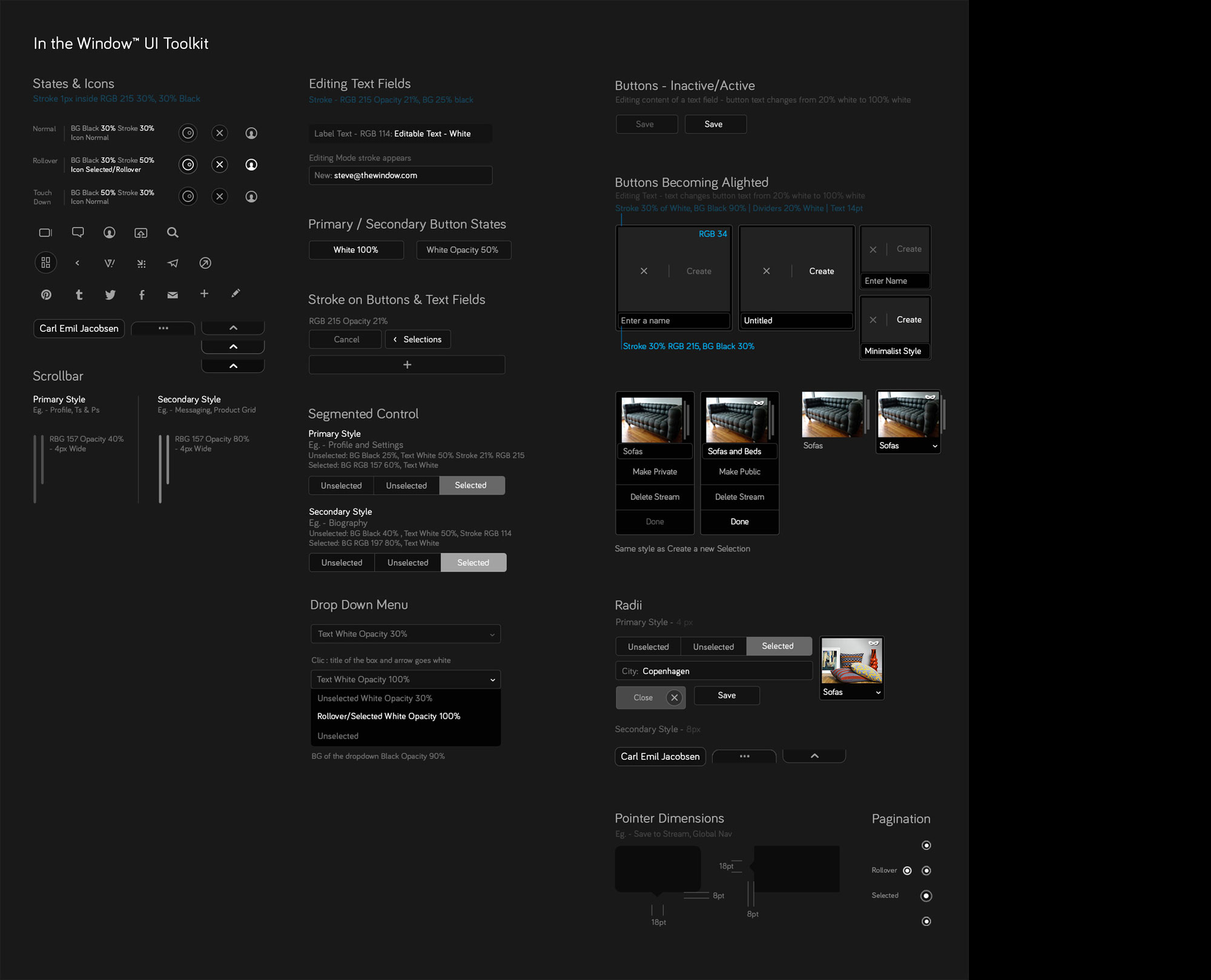Image resolution: width=1211 pixels, height=980 pixels.
Task: Click the Pinterest share icon
Action: tap(46, 295)
